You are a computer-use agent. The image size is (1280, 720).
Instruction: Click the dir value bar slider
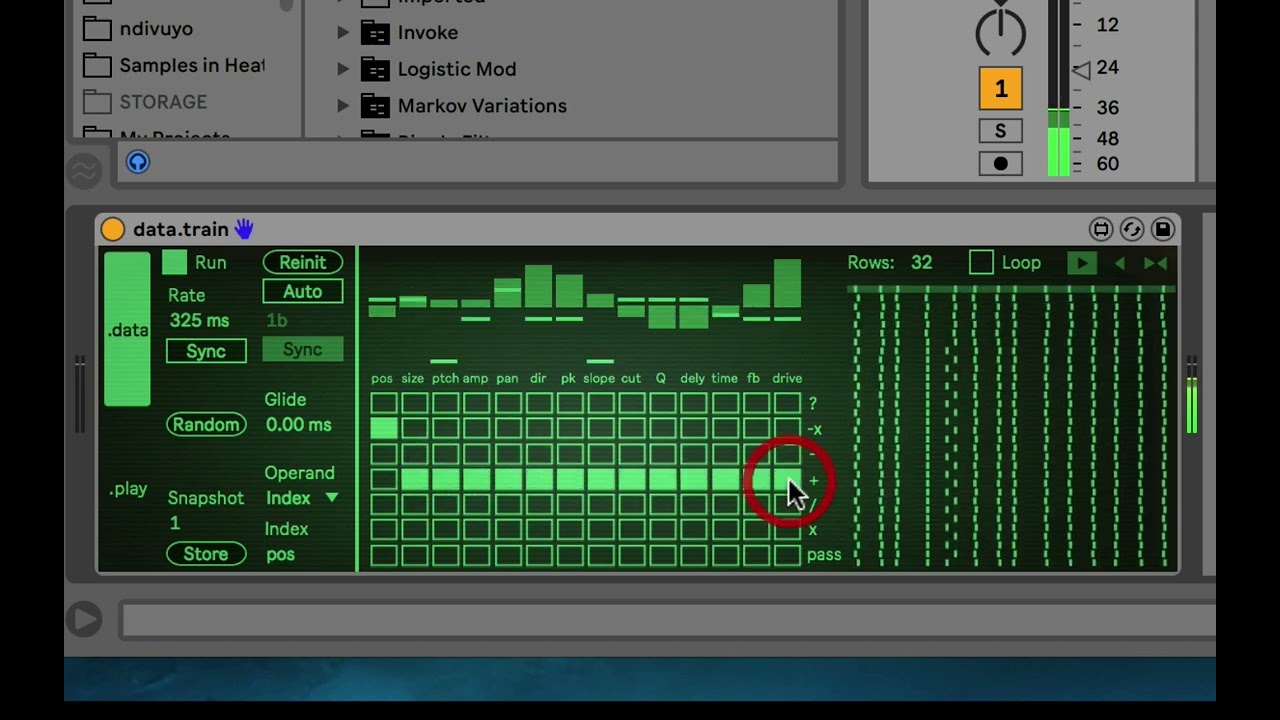(539, 310)
